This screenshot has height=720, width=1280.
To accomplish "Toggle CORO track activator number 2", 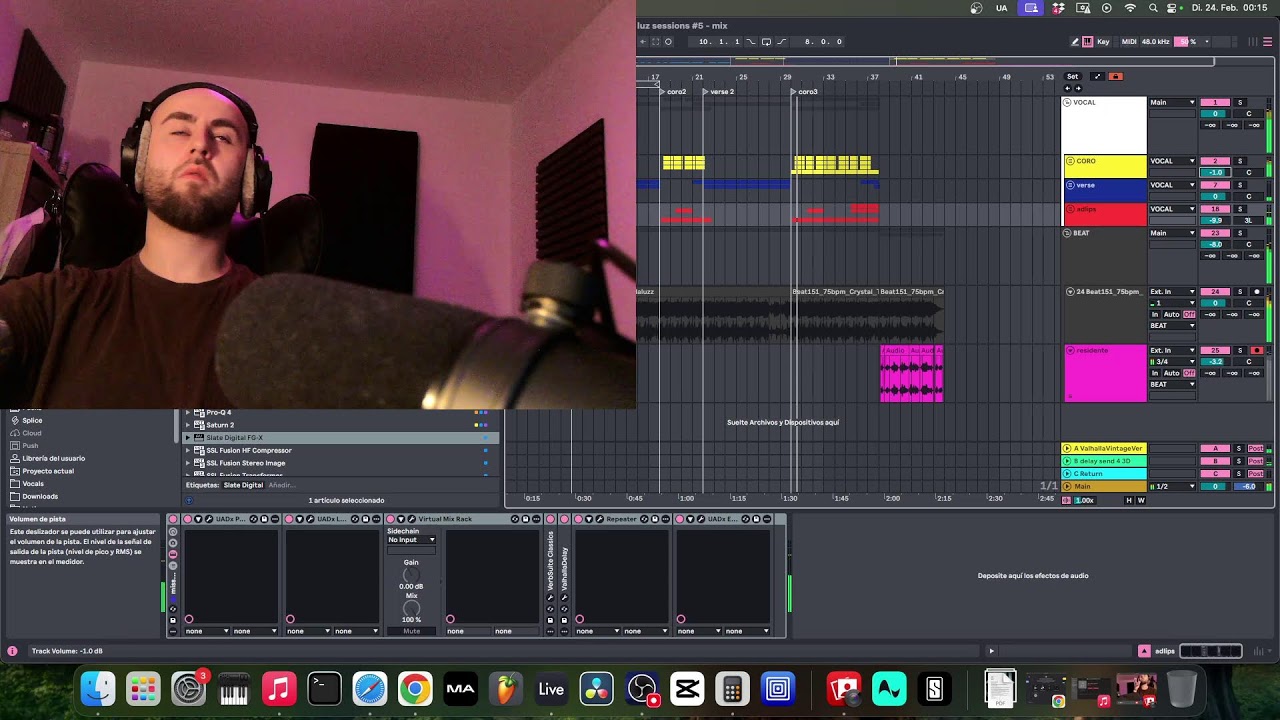I will (x=1215, y=161).
